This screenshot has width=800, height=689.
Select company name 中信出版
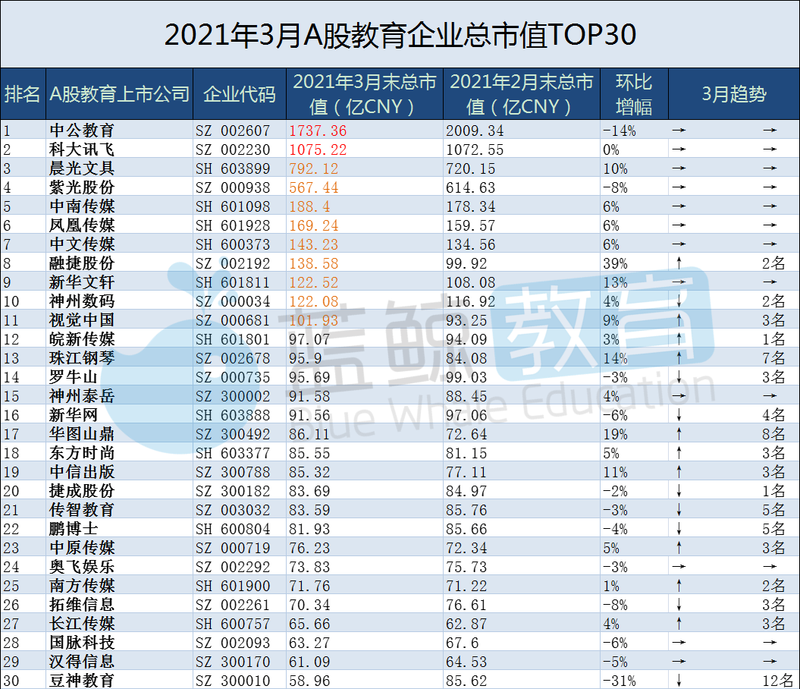coord(82,472)
